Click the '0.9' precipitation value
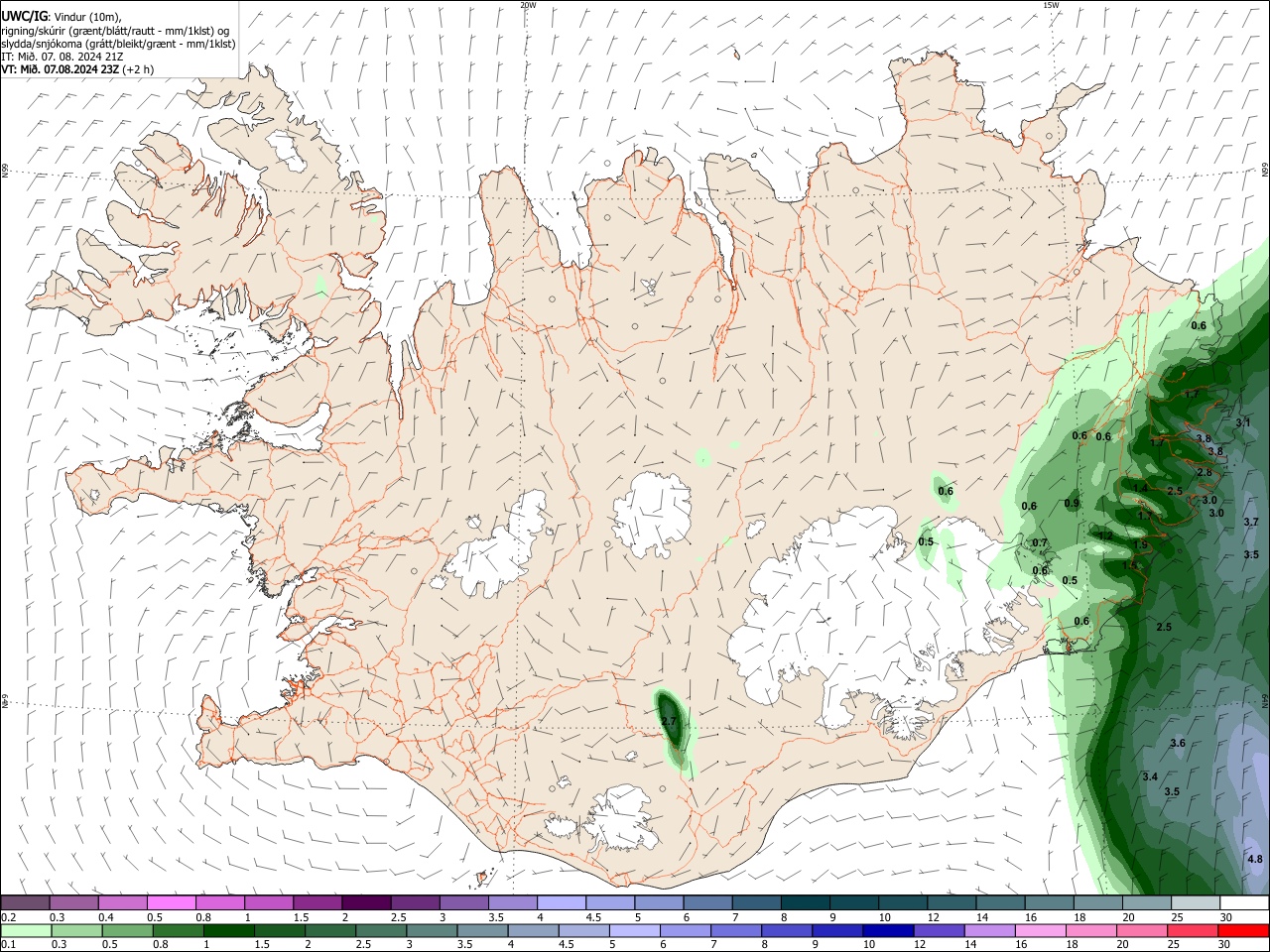 click(1072, 504)
